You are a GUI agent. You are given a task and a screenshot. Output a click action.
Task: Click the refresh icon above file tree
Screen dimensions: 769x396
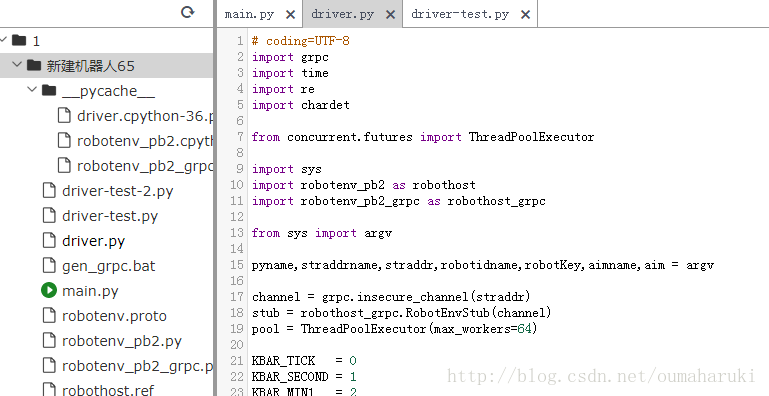(x=188, y=12)
